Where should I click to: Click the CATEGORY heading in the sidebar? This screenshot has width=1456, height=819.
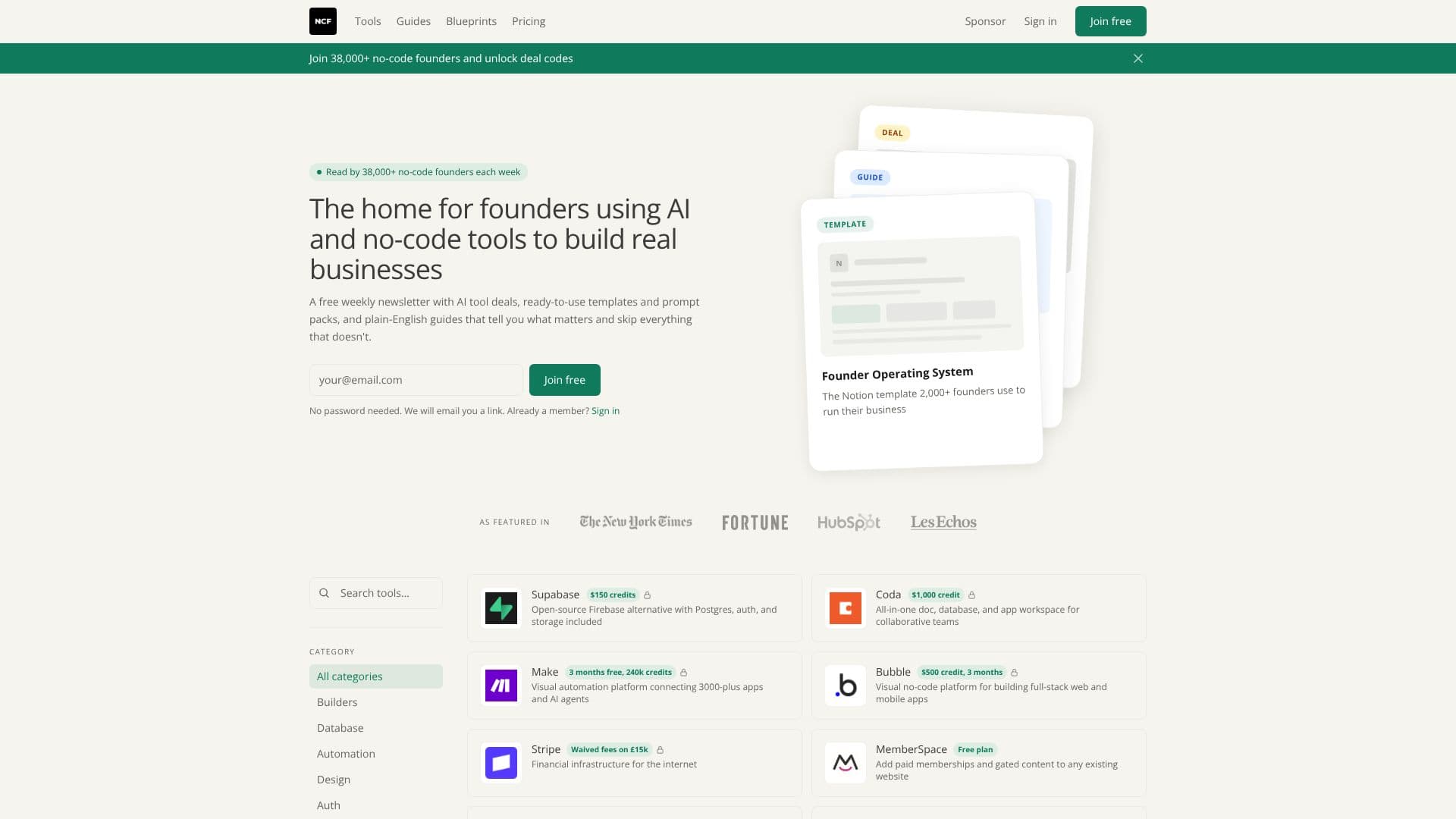[x=332, y=652]
